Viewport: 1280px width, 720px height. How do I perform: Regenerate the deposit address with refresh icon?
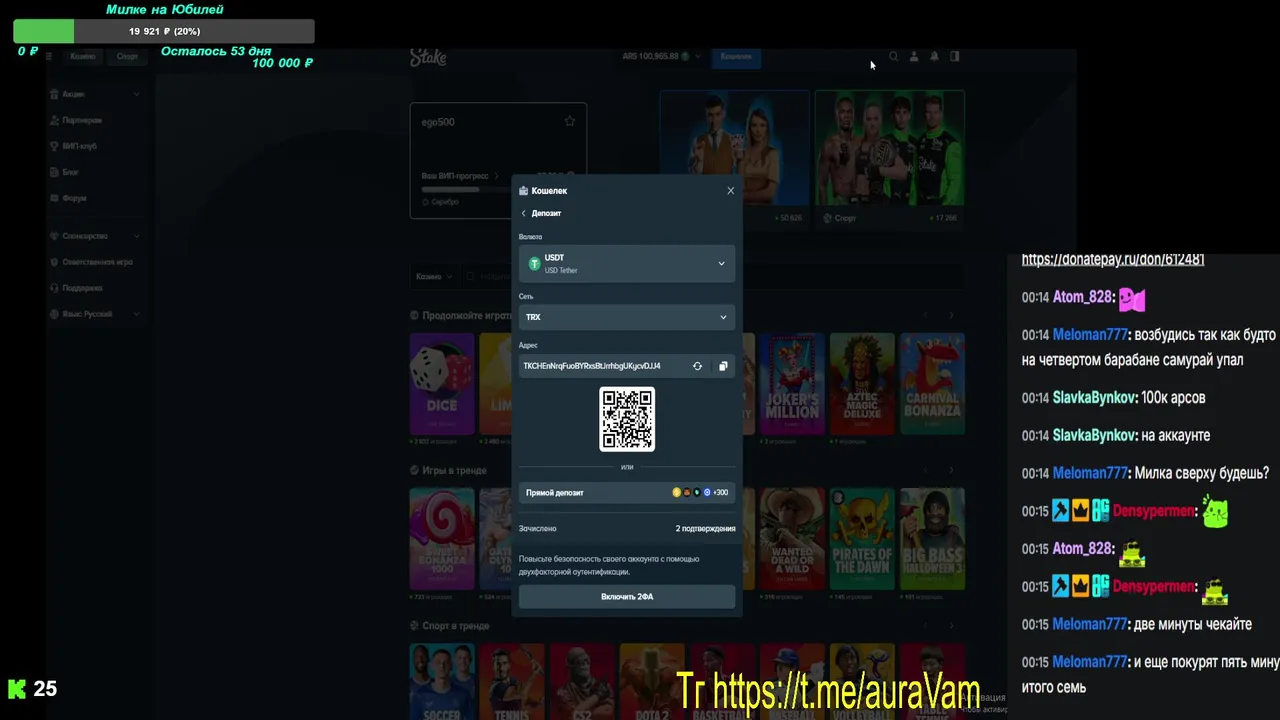pos(697,366)
